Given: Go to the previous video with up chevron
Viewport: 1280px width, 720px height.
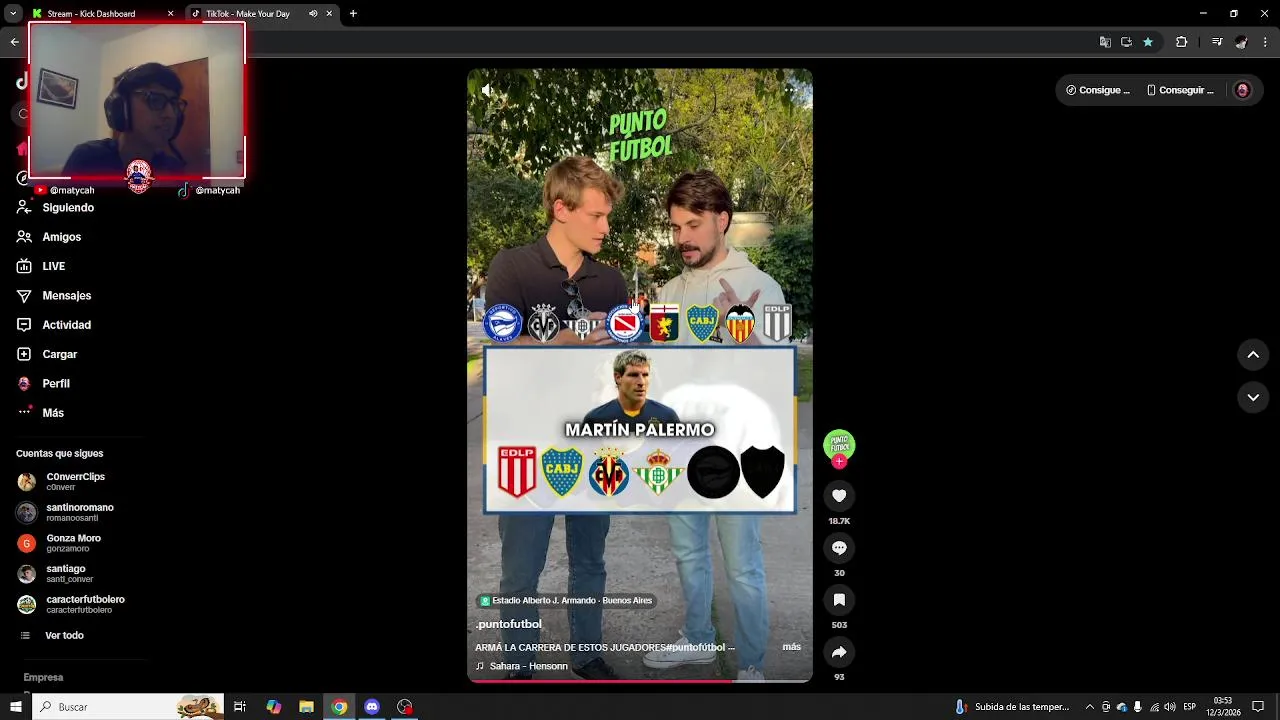Looking at the screenshot, I should (x=1253, y=354).
